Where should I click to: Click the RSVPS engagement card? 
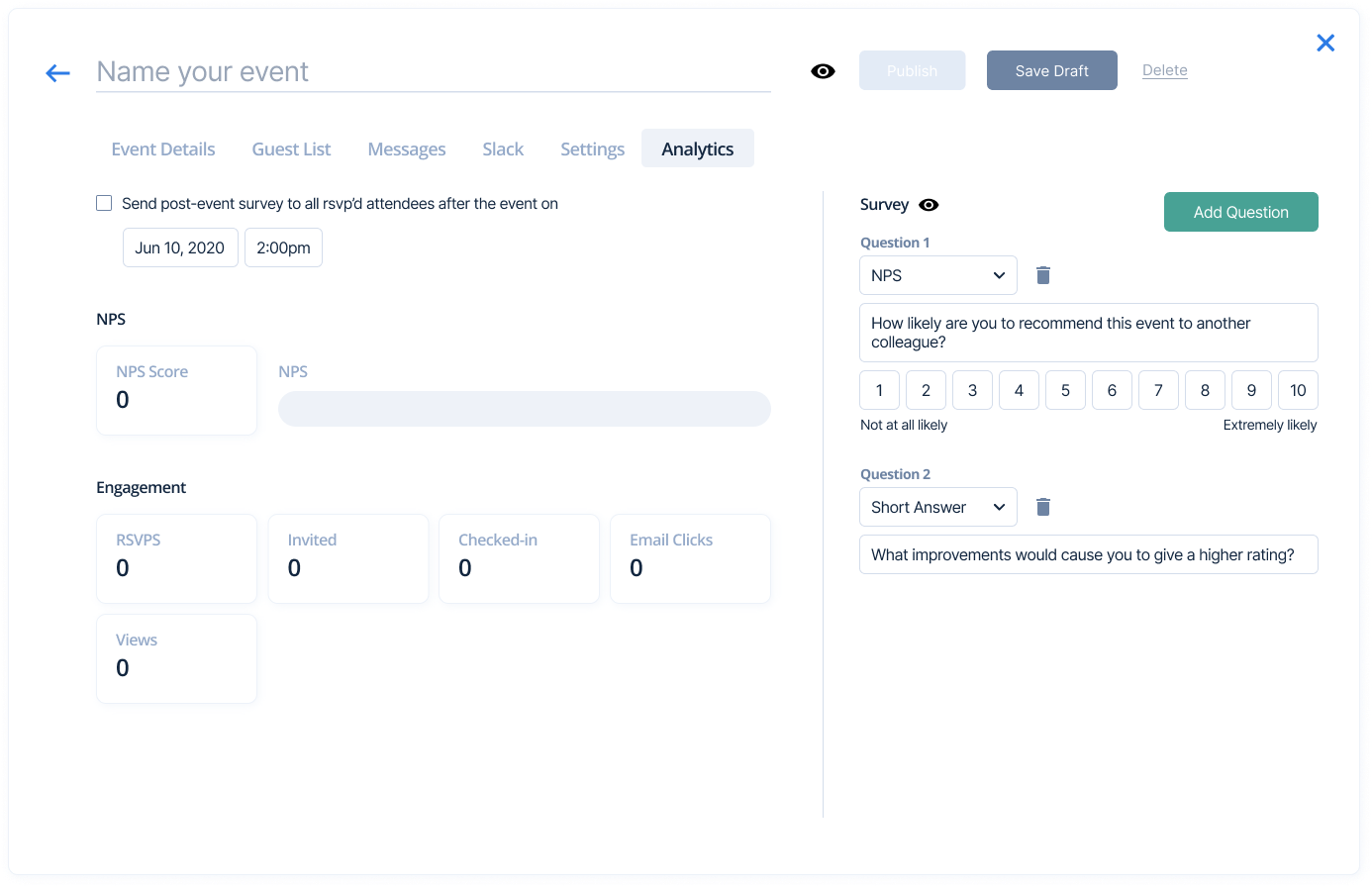(x=176, y=558)
